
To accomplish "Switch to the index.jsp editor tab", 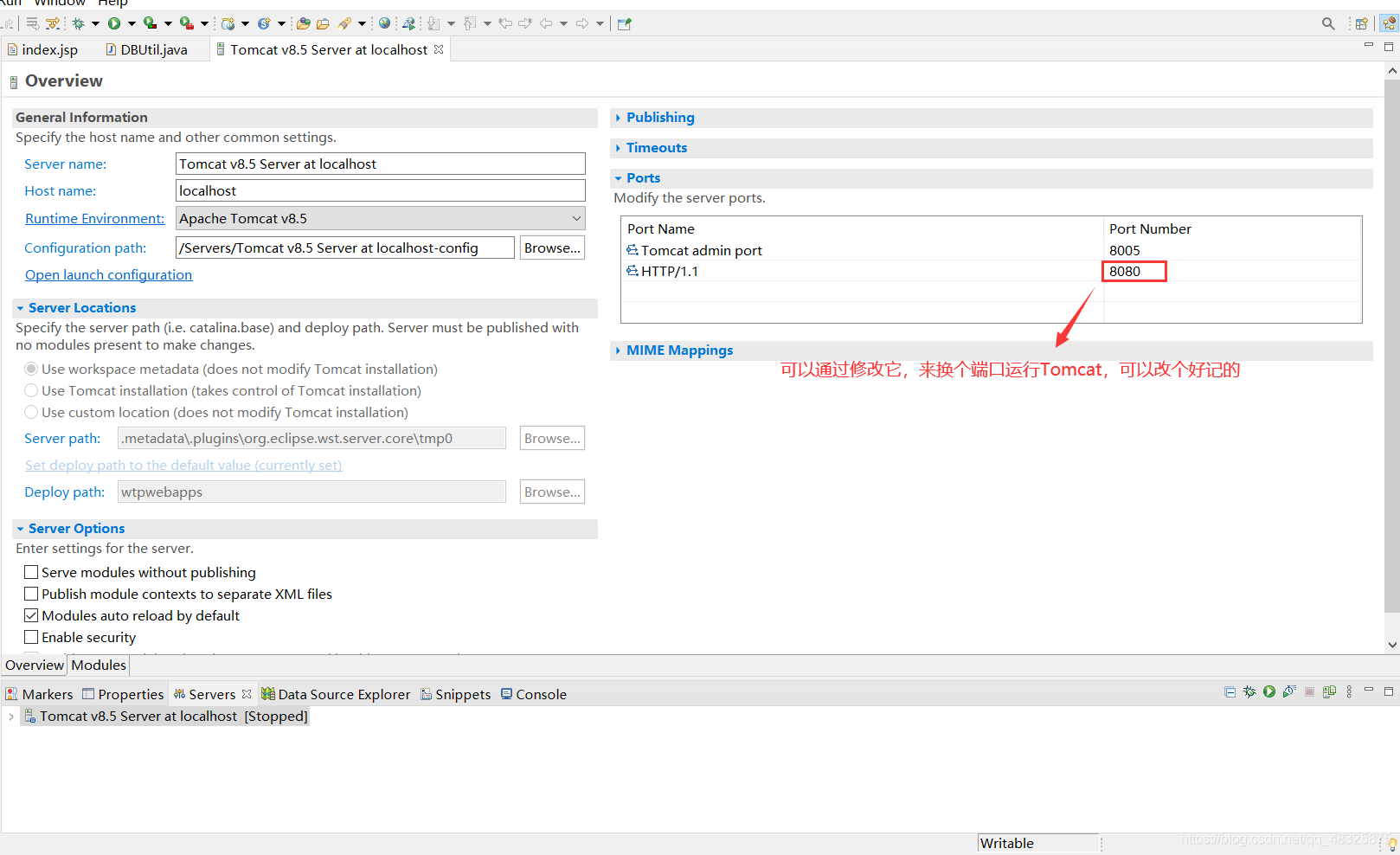I will coord(42,50).
